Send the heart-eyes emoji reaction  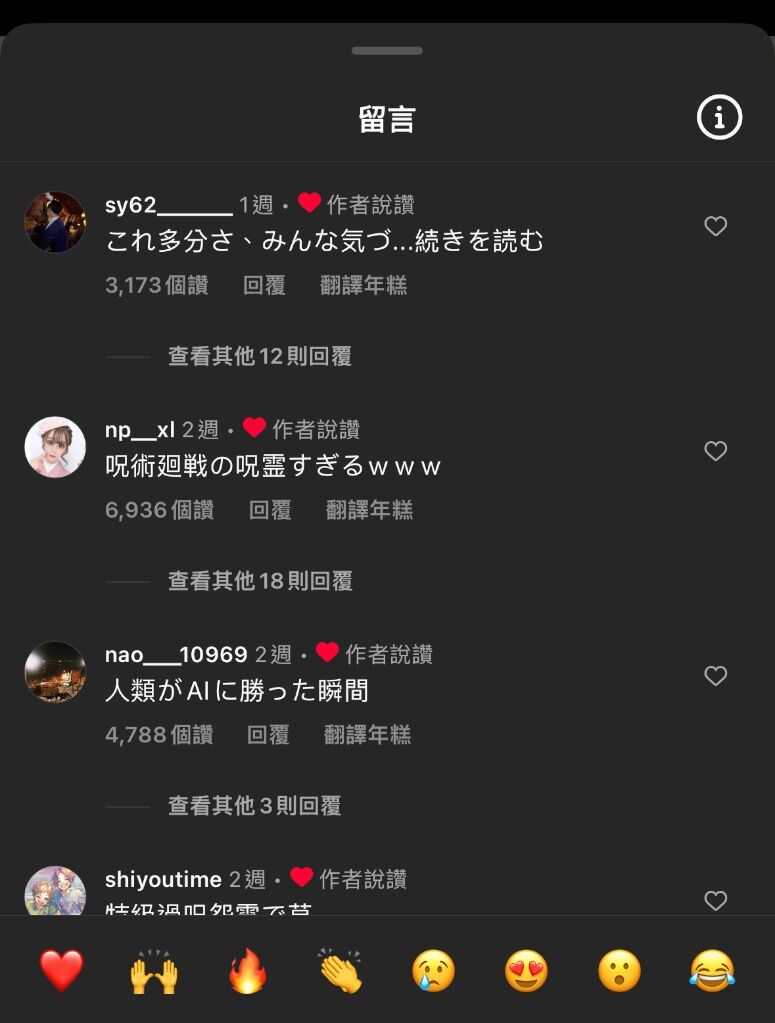526,971
